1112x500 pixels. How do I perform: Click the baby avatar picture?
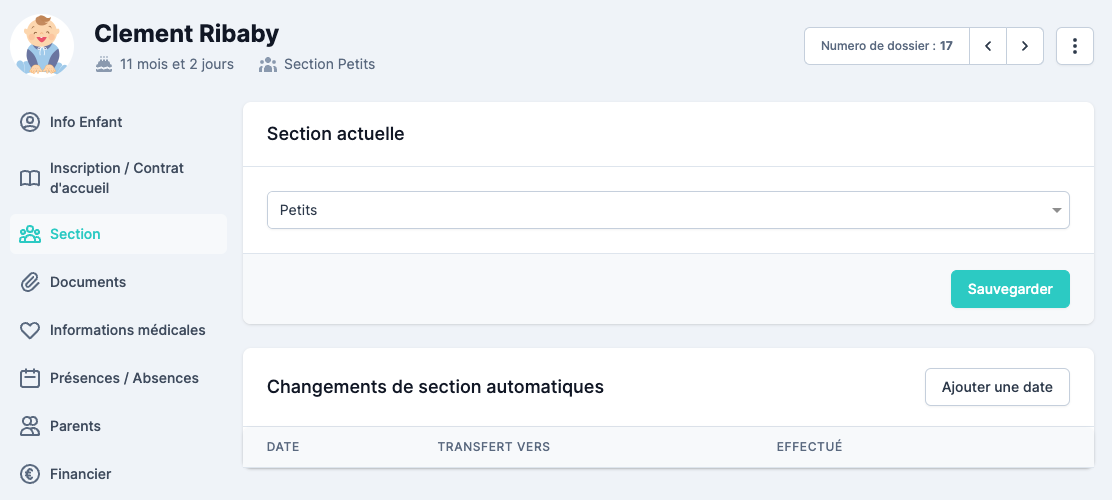pyautogui.click(x=42, y=45)
